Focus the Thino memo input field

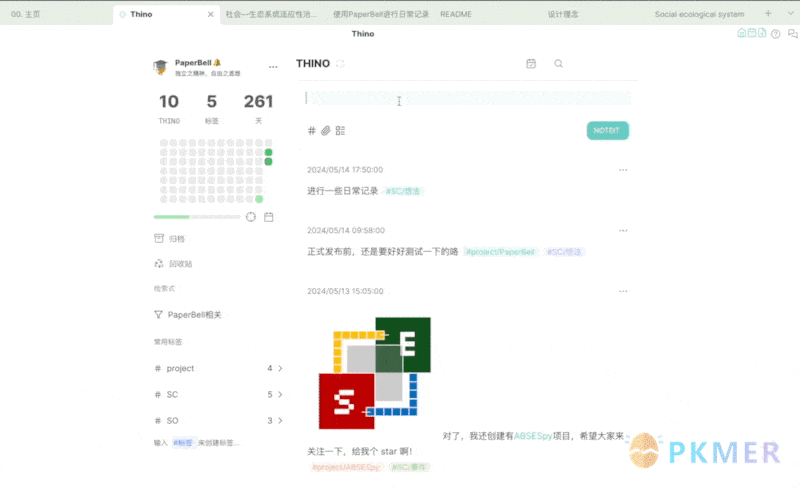click(x=468, y=99)
